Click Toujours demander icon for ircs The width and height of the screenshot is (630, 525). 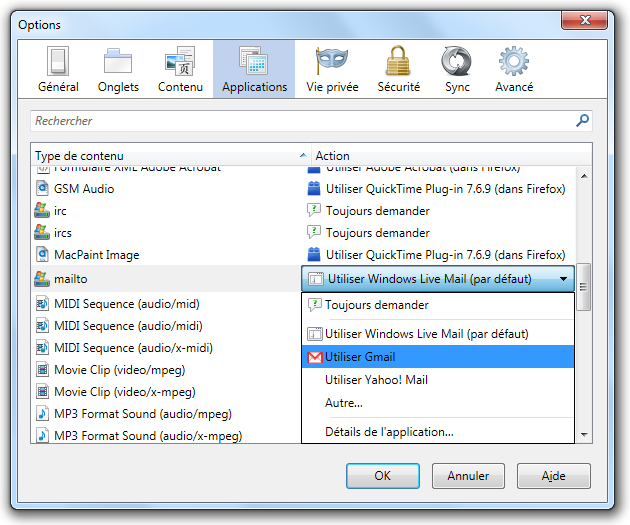(314, 232)
